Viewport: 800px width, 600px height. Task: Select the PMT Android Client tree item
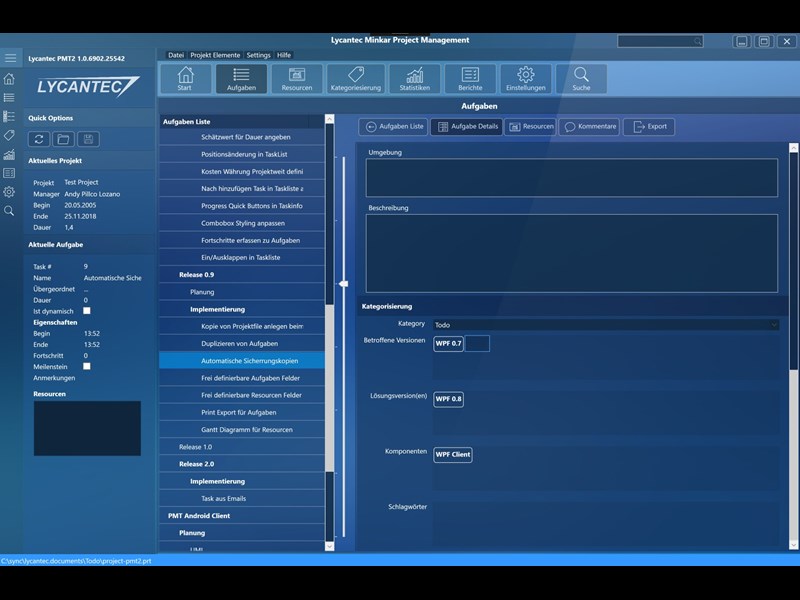[x=242, y=516]
